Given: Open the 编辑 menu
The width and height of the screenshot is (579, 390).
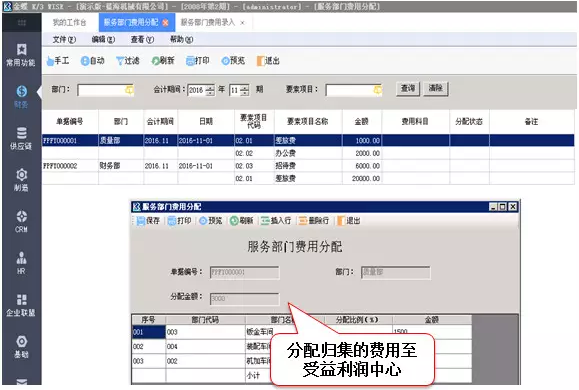Looking at the screenshot, I should point(103,40).
